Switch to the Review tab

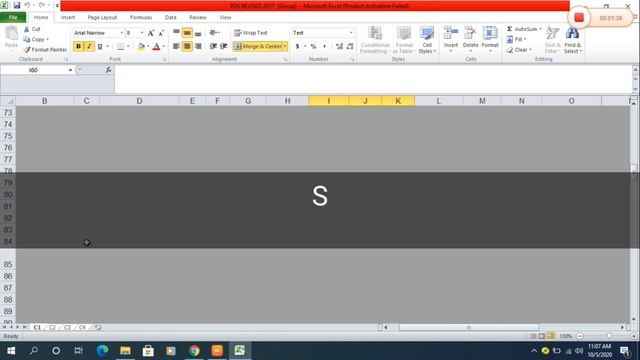pyautogui.click(x=198, y=18)
